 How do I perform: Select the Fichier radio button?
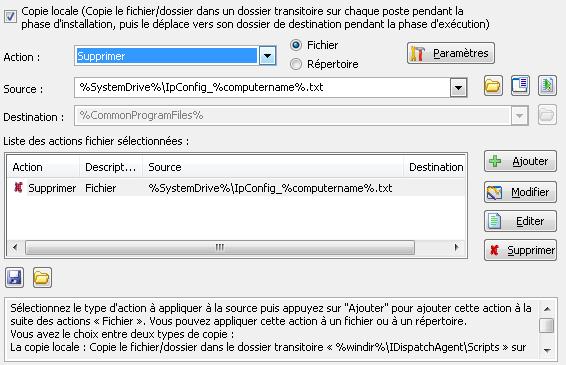(x=296, y=45)
